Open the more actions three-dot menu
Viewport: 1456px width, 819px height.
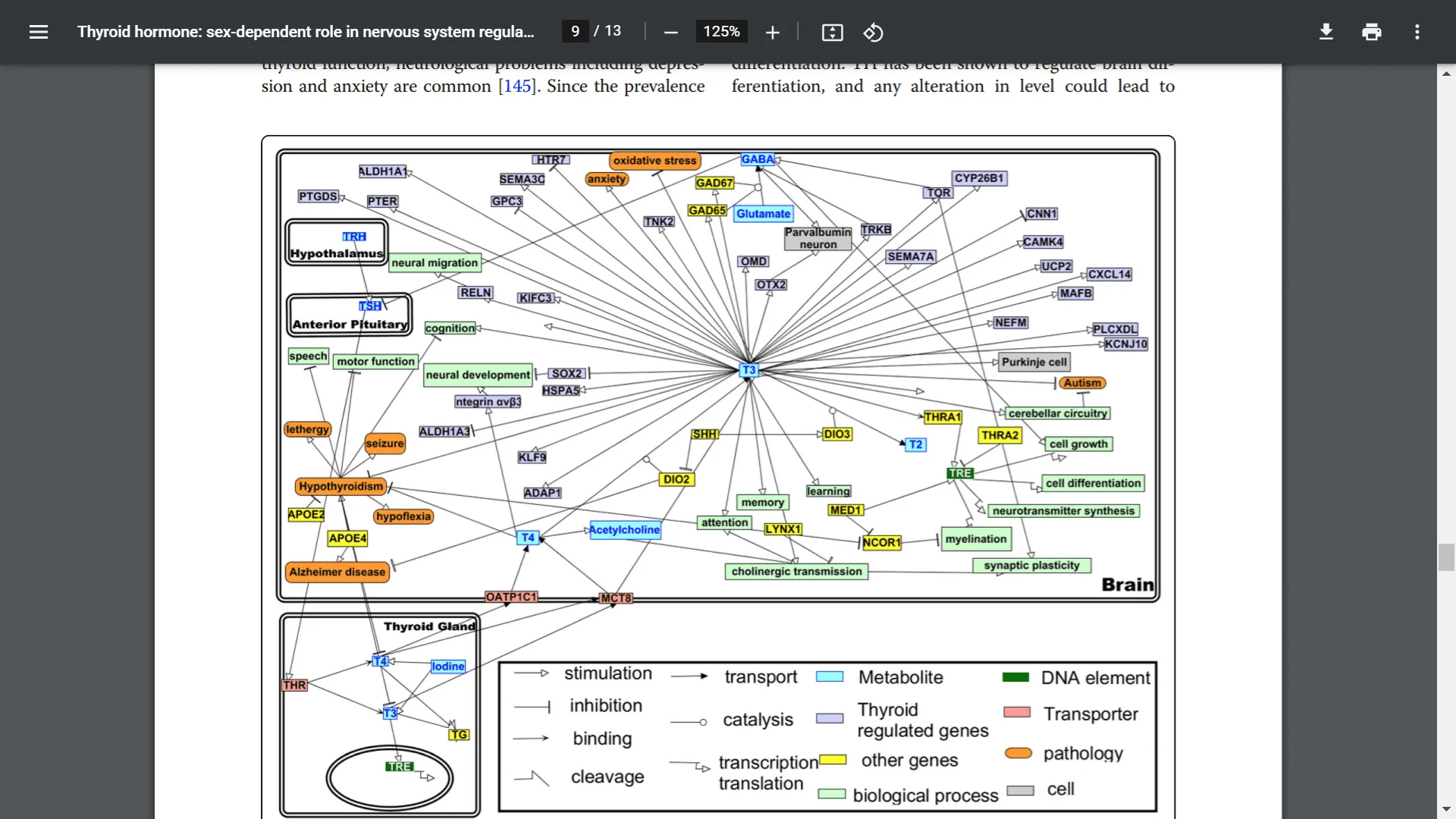coord(1417,32)
